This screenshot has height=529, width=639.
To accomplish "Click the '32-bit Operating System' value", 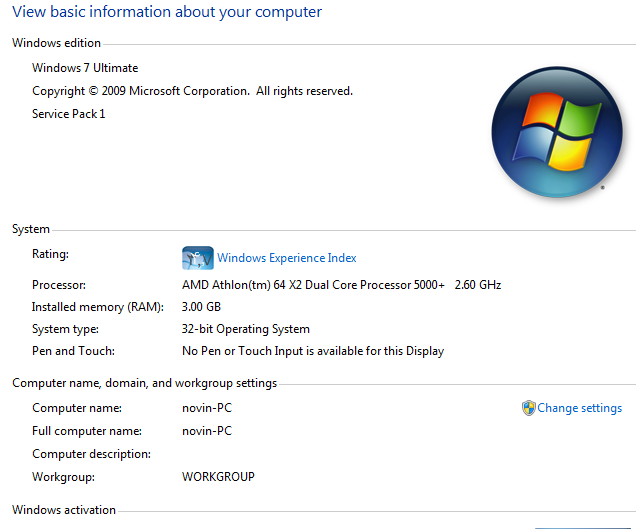I will [246, 329].
